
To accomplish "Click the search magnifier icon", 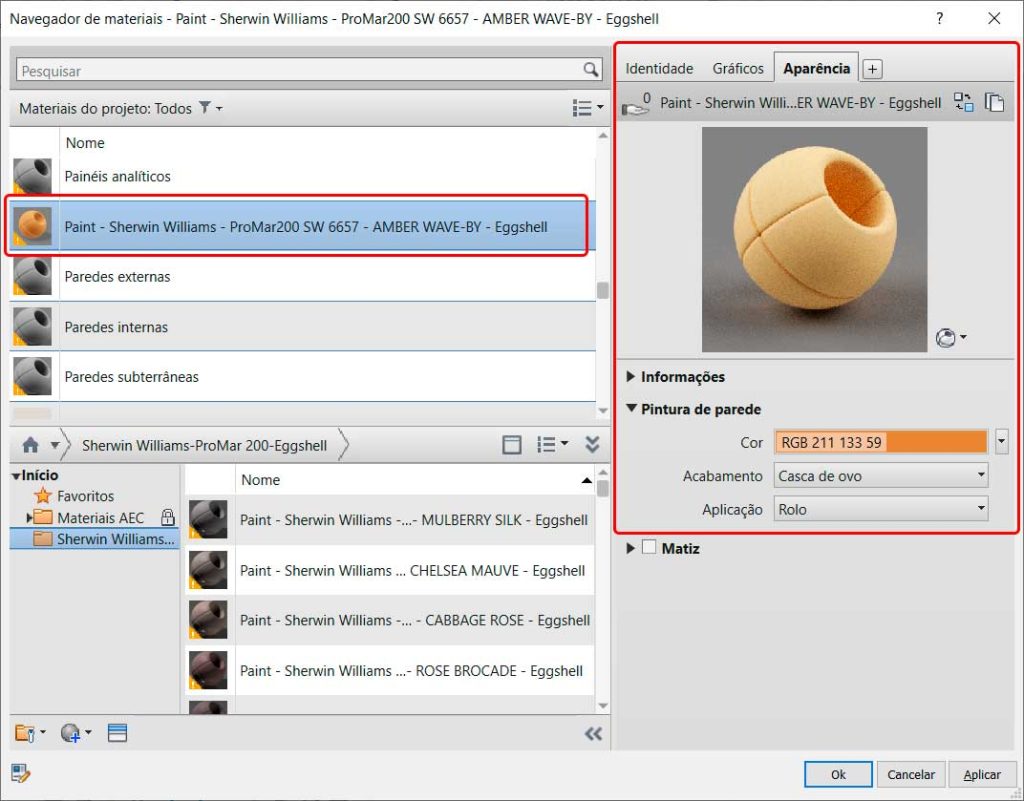I will tap(590, 70).
